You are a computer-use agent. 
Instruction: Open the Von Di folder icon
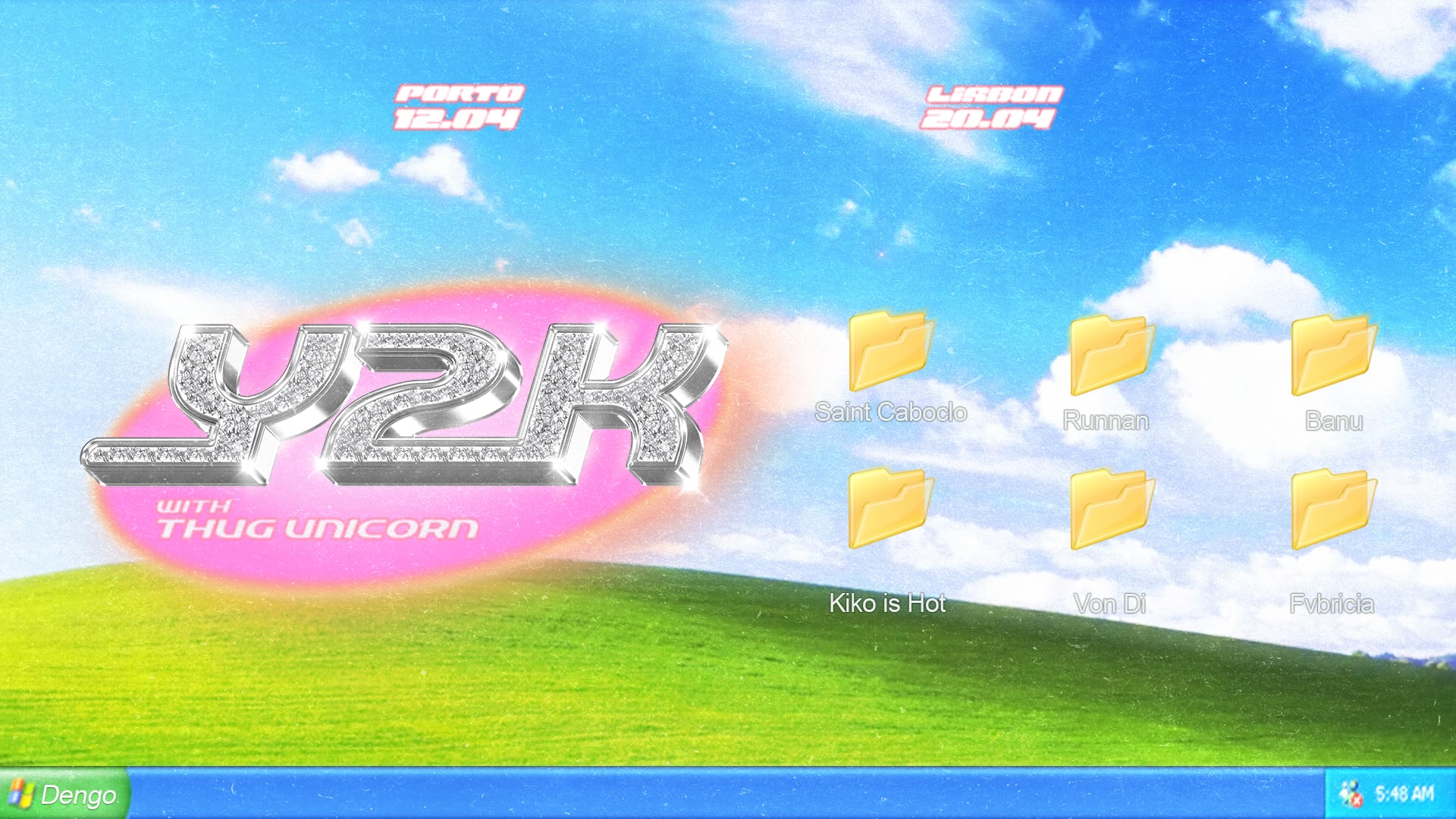tap(1111, 509)
